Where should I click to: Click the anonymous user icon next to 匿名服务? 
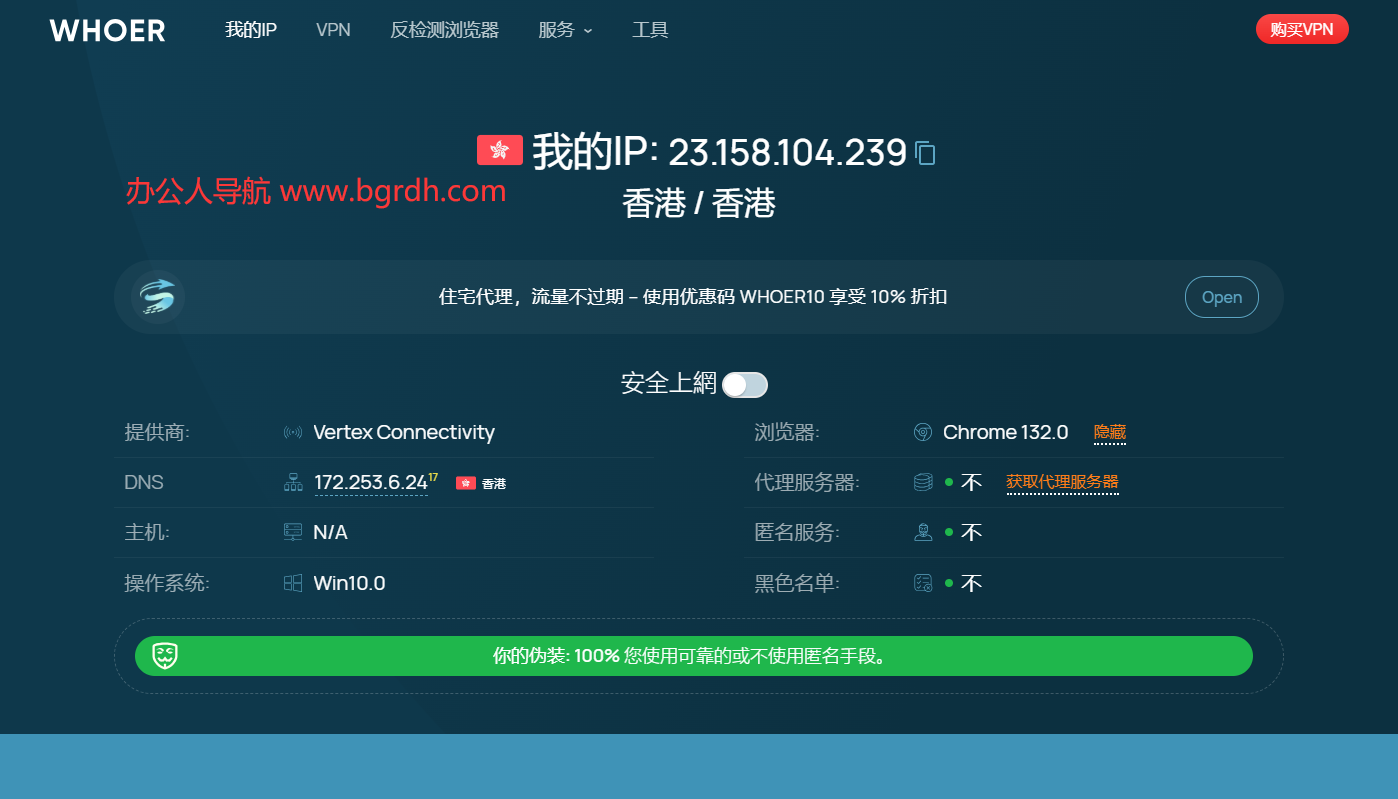[x=922, y=532]
